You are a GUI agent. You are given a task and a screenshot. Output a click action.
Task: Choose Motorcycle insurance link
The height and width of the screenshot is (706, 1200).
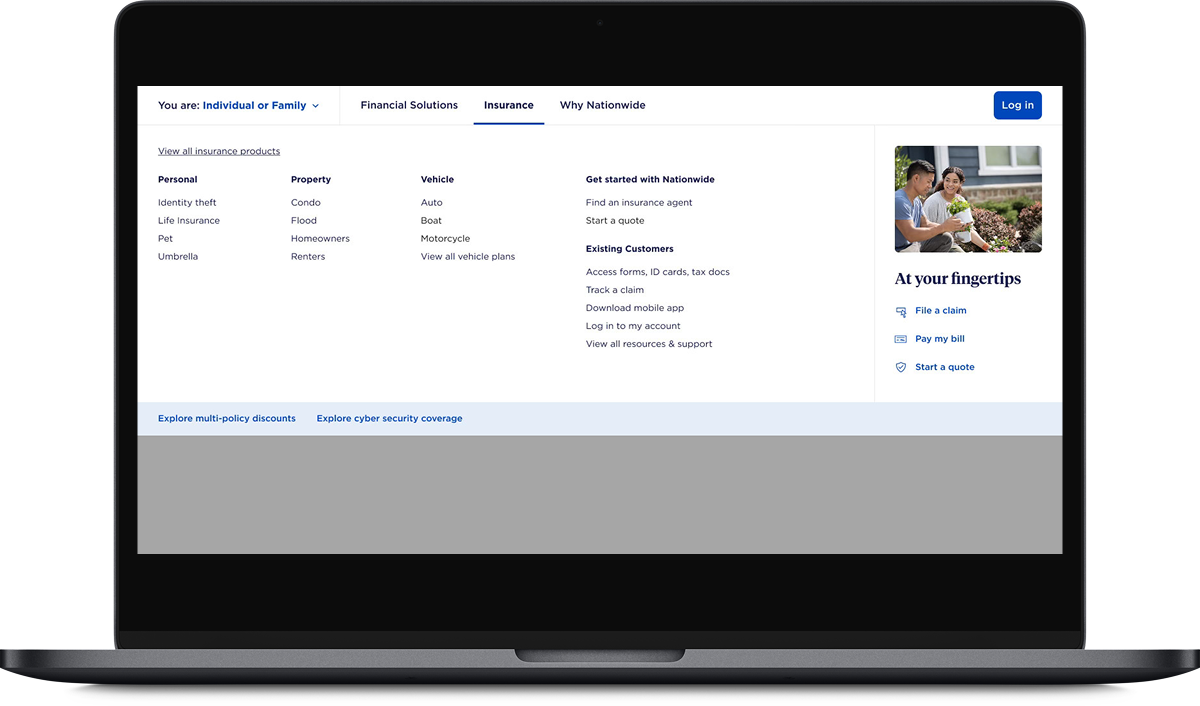pos(445,238)
